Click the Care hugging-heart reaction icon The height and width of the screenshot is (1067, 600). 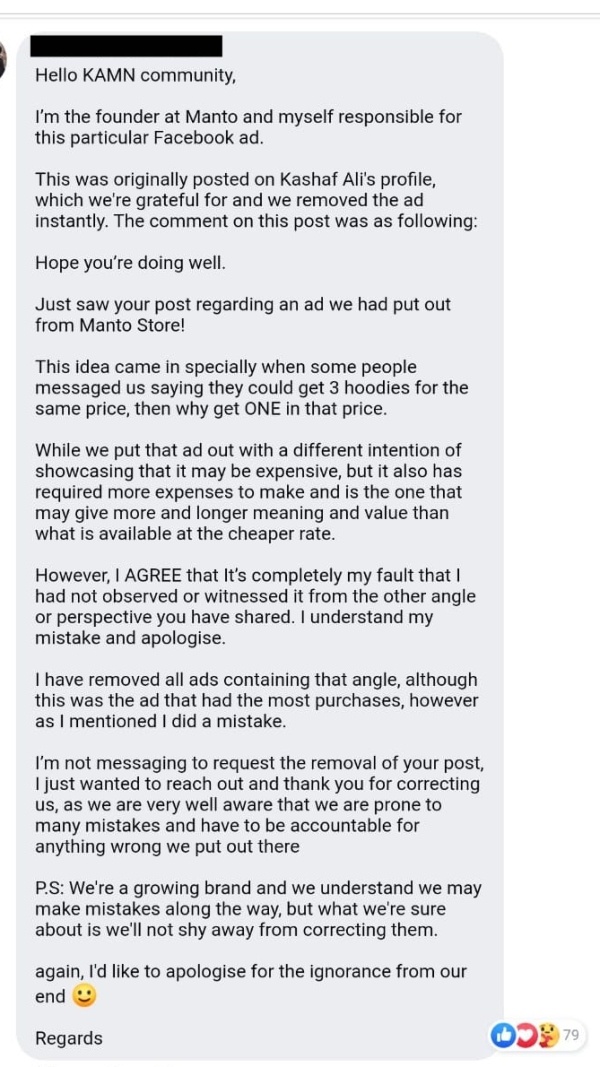pyautogui.click(x=548, y=1035)
